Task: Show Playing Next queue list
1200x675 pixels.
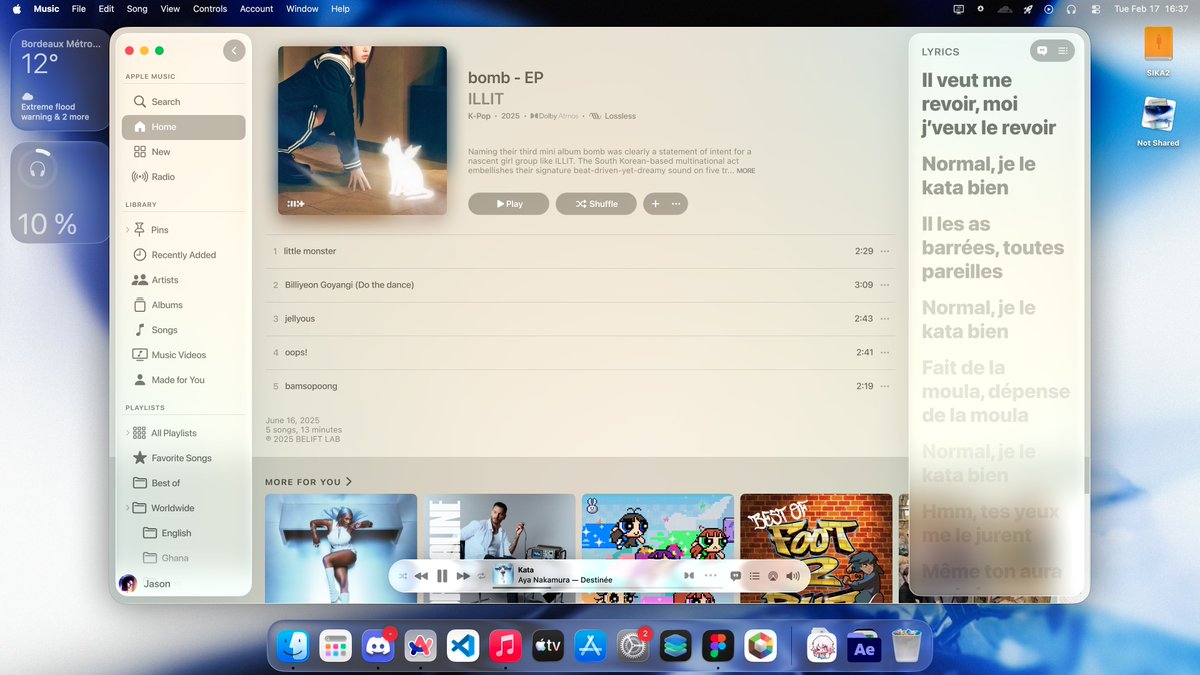Action: pyautogui.click(x=754, y=576)
